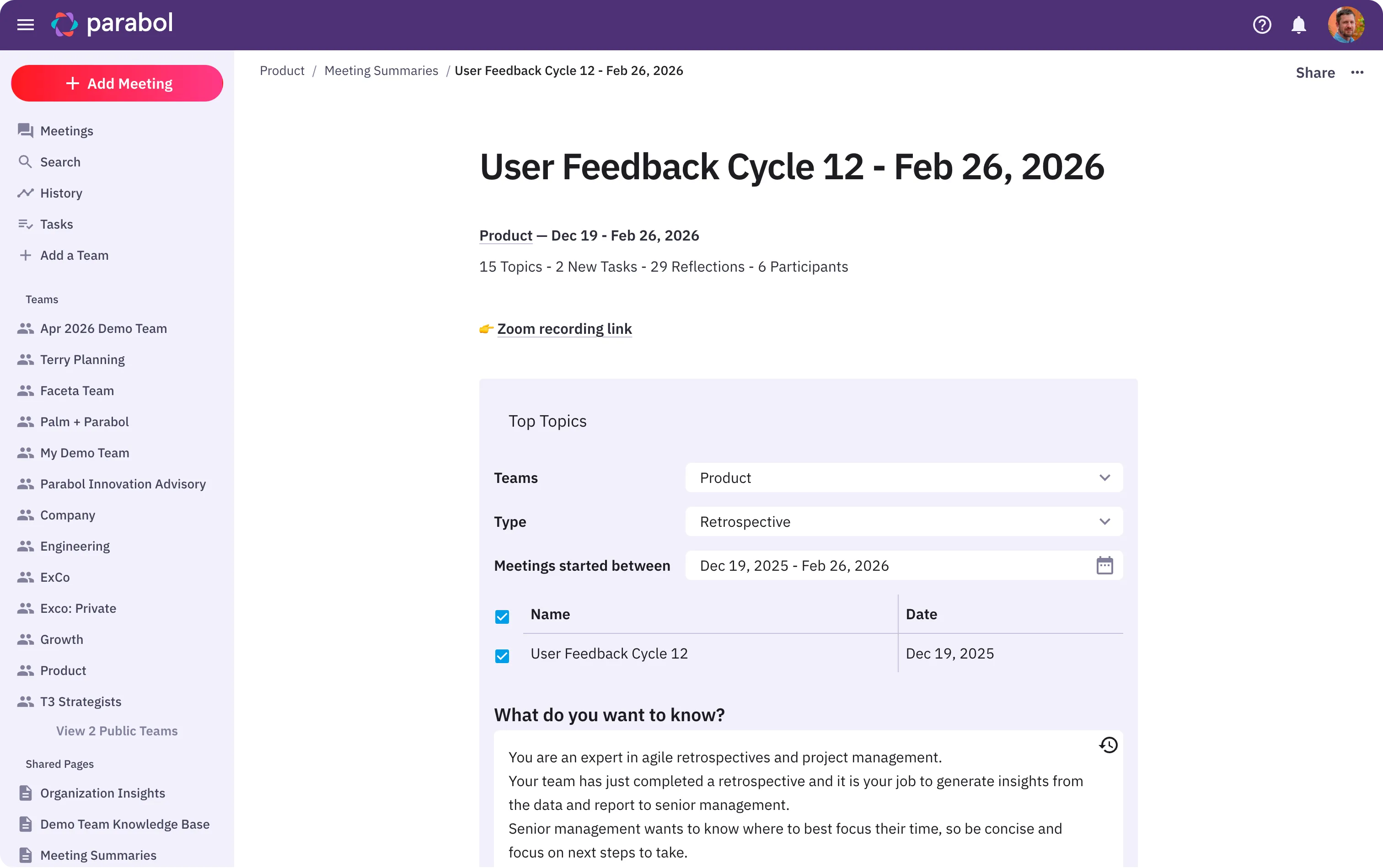Toggle the select-all Name checkbox
This screenshot has width=1383, height=868.
coord(502,616)
